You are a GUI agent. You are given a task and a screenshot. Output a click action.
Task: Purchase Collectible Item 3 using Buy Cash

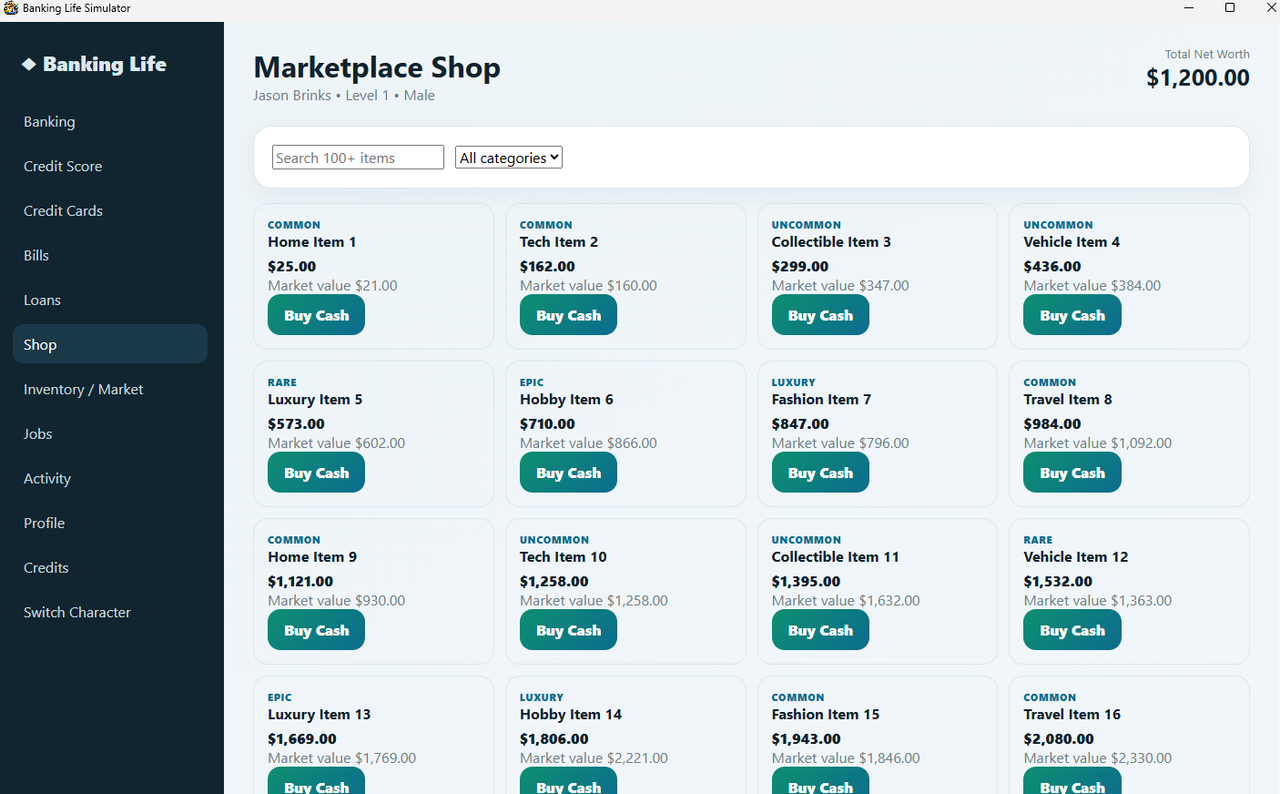tap(820, 315)
